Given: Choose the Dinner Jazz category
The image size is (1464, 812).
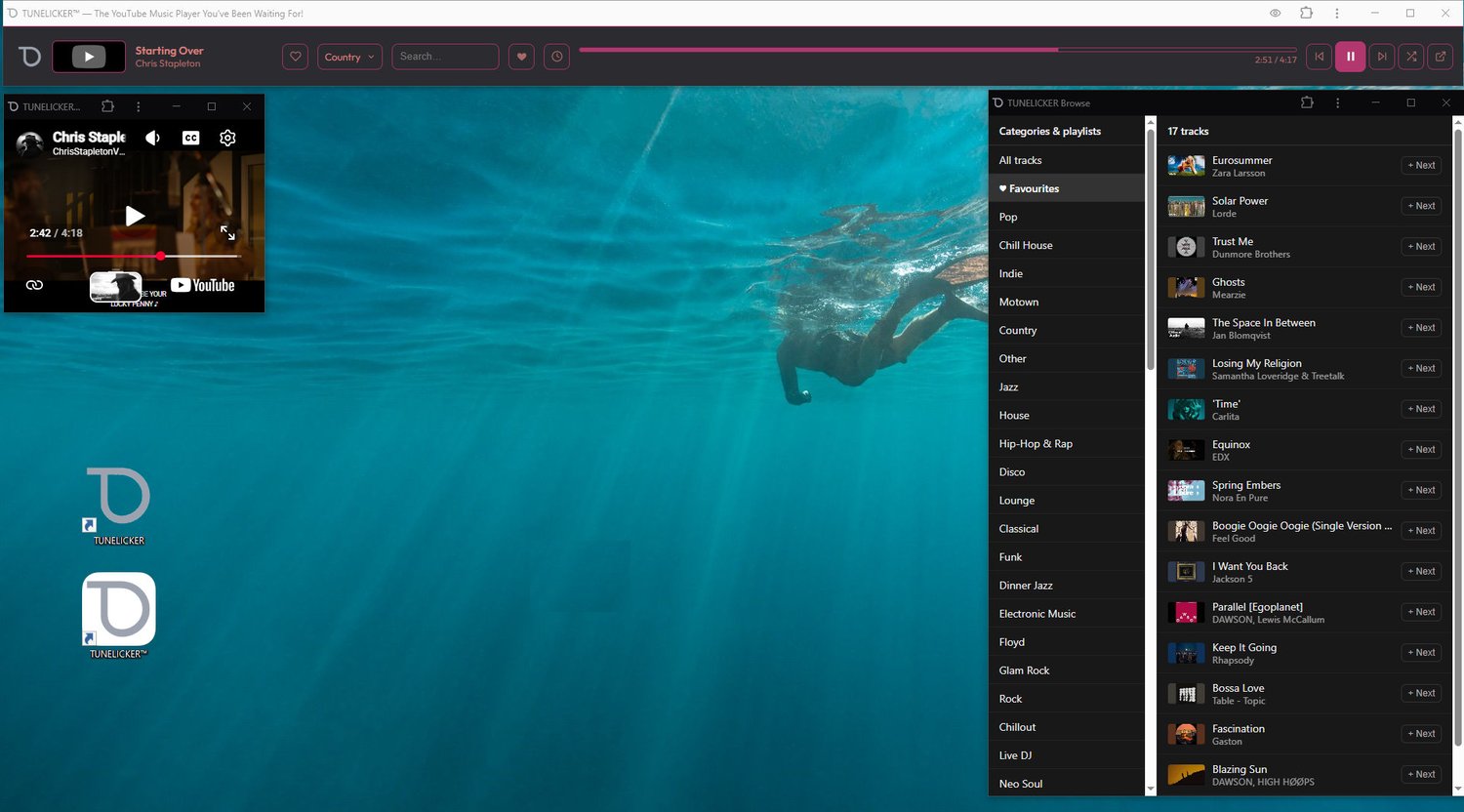Looking at the screenshot, I should click(x=1067, y=585).
